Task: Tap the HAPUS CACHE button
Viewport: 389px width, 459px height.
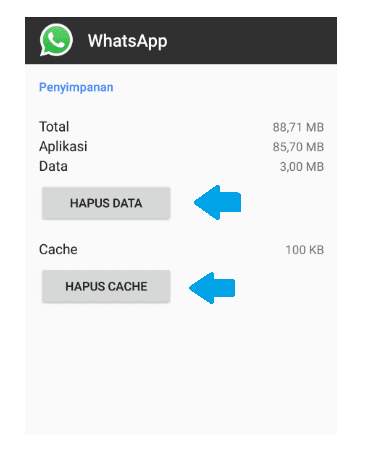Action: [x=106, y=286]
